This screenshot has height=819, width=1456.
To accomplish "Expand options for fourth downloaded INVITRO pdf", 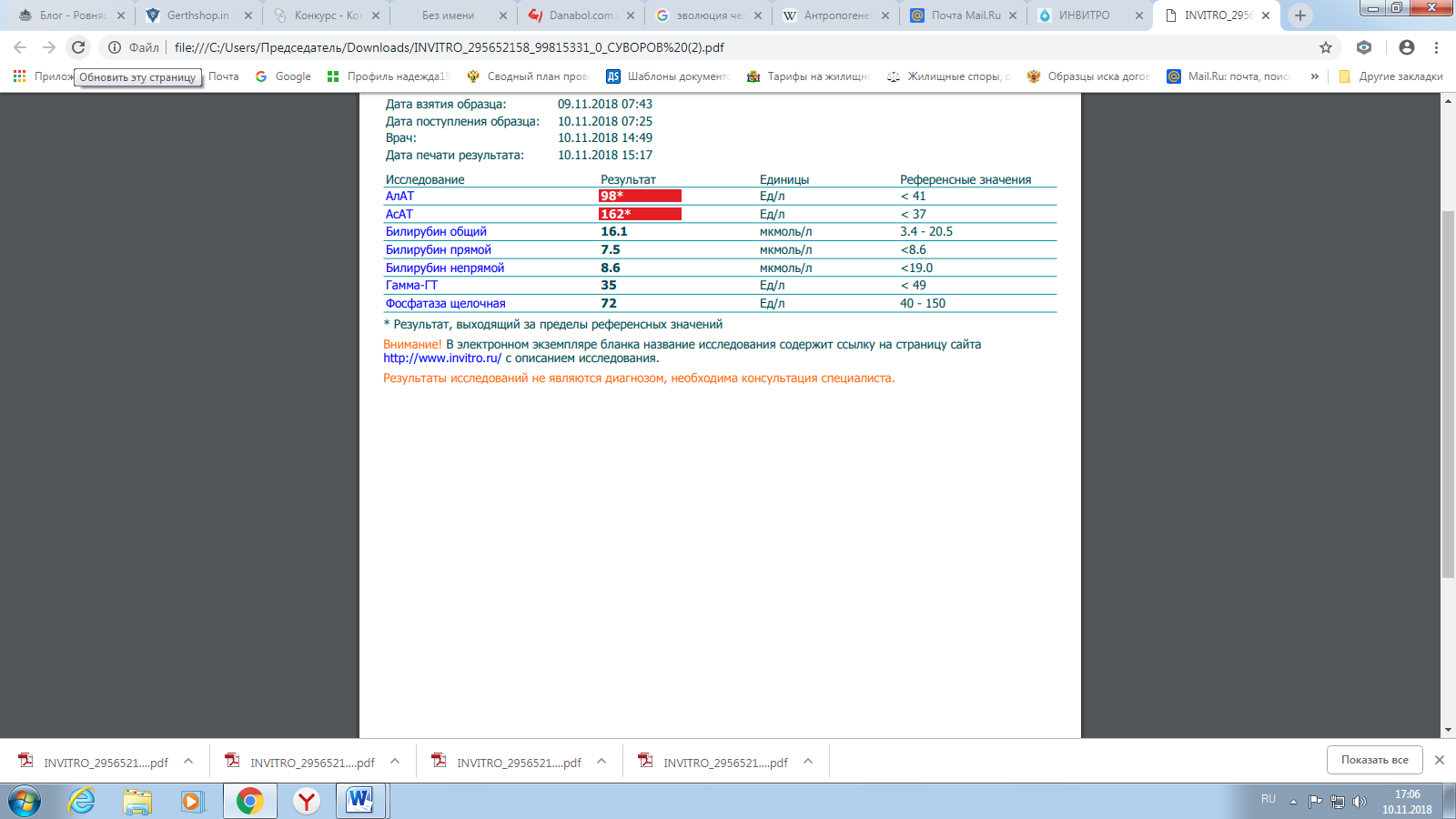I will click(x=808, y=762).
